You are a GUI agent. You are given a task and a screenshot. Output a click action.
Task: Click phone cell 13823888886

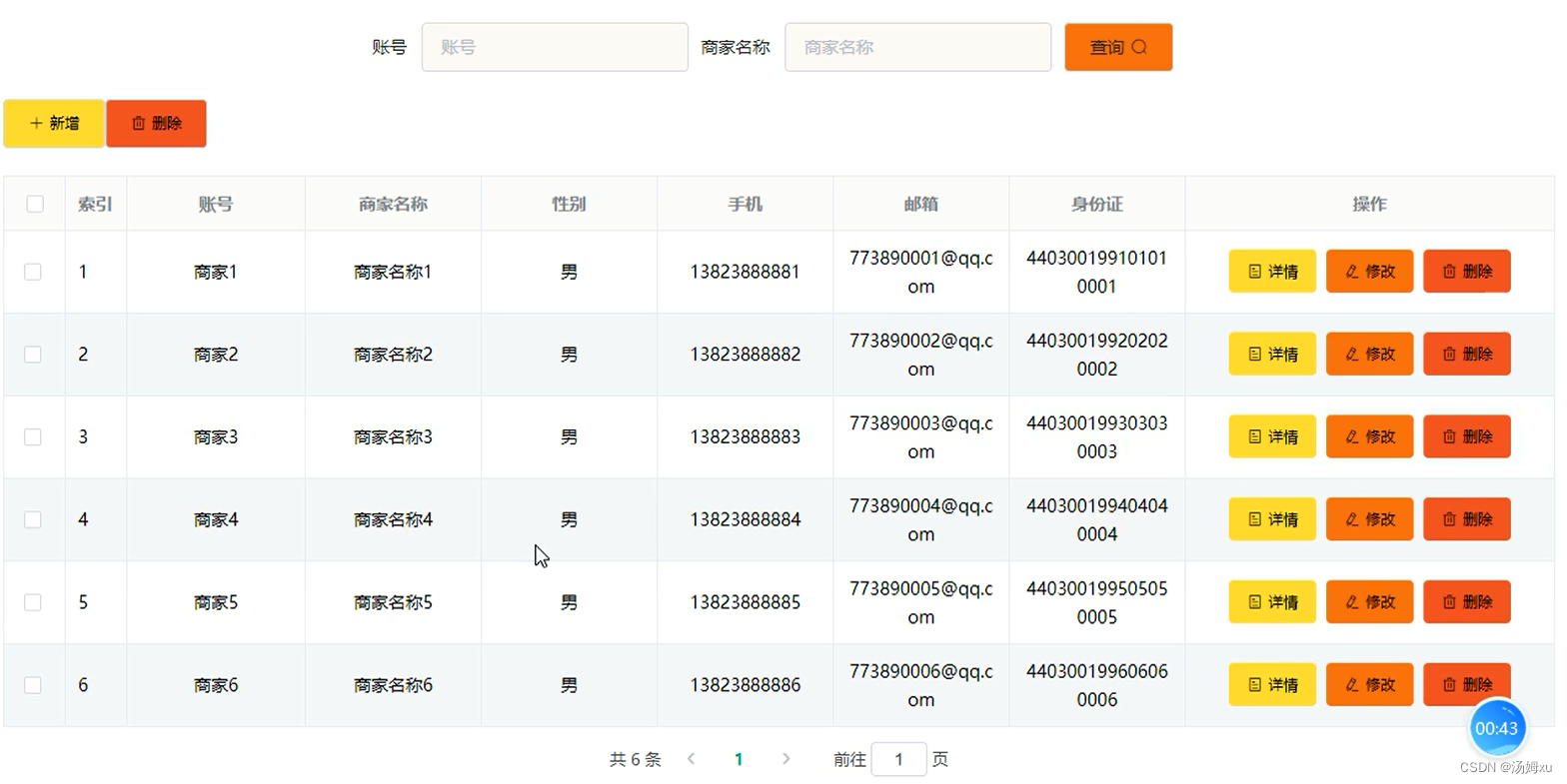pyautogui.click(x=745, y=685)
